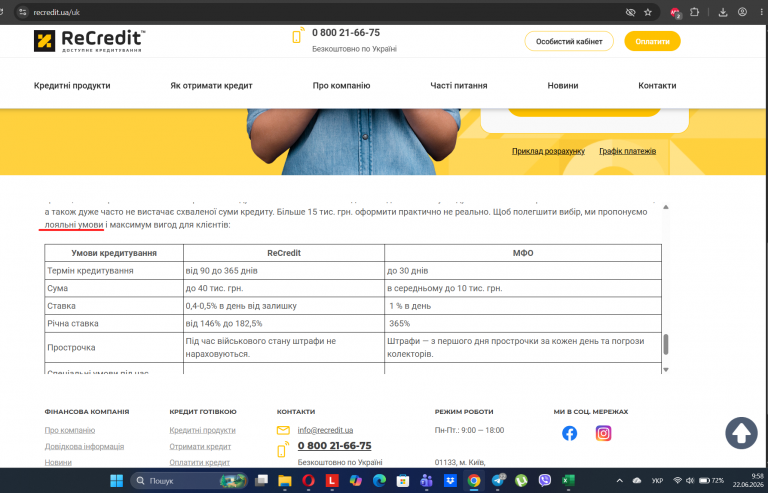This screenshot has width=768, height=493.
Task: Show hidden tray icons chevron
Action: pyautogui.click(x=620, y=481)
